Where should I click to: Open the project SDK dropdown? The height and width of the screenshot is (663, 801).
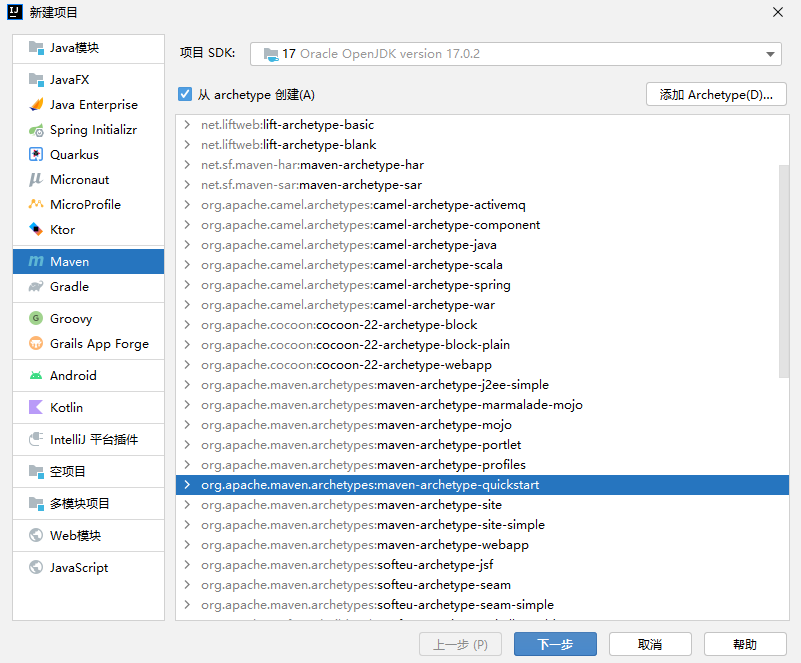515,54
